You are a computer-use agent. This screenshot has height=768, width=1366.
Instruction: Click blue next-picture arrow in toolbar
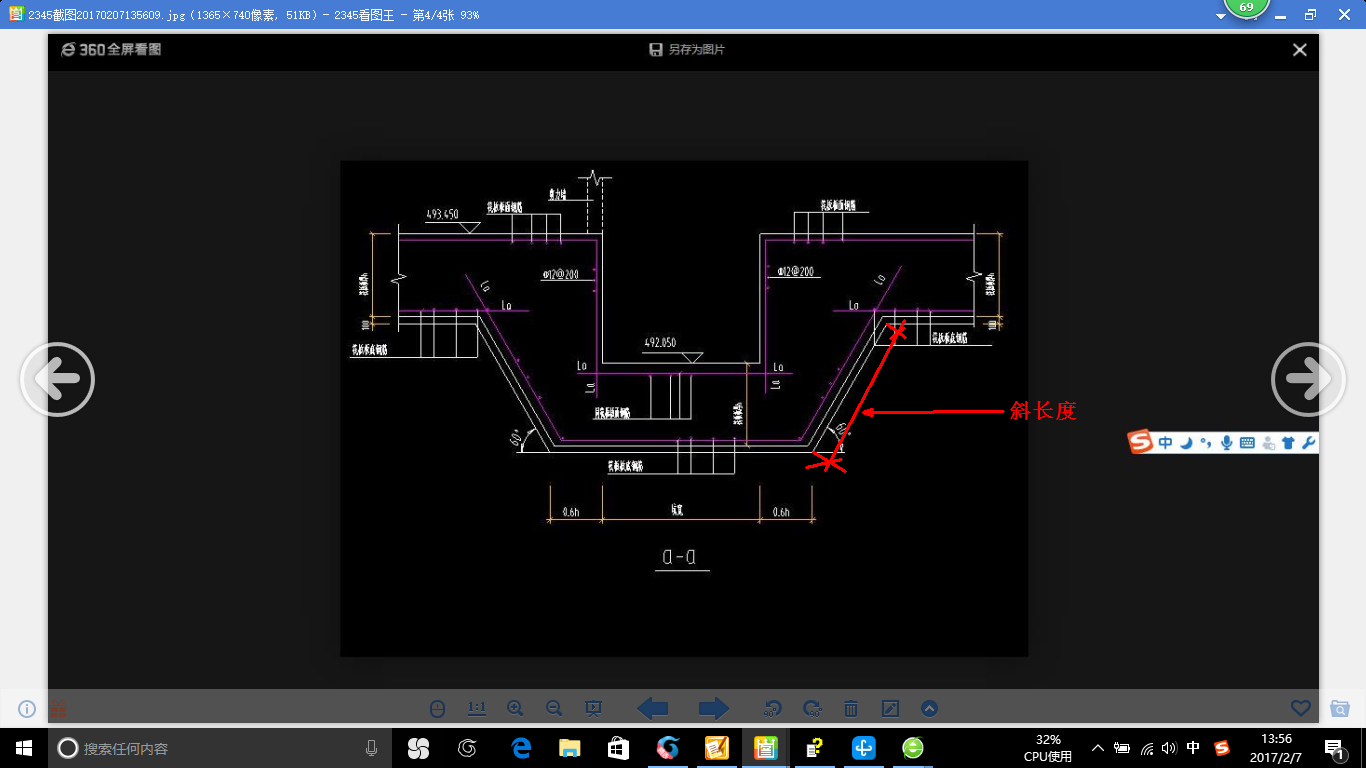pos(713,709)
